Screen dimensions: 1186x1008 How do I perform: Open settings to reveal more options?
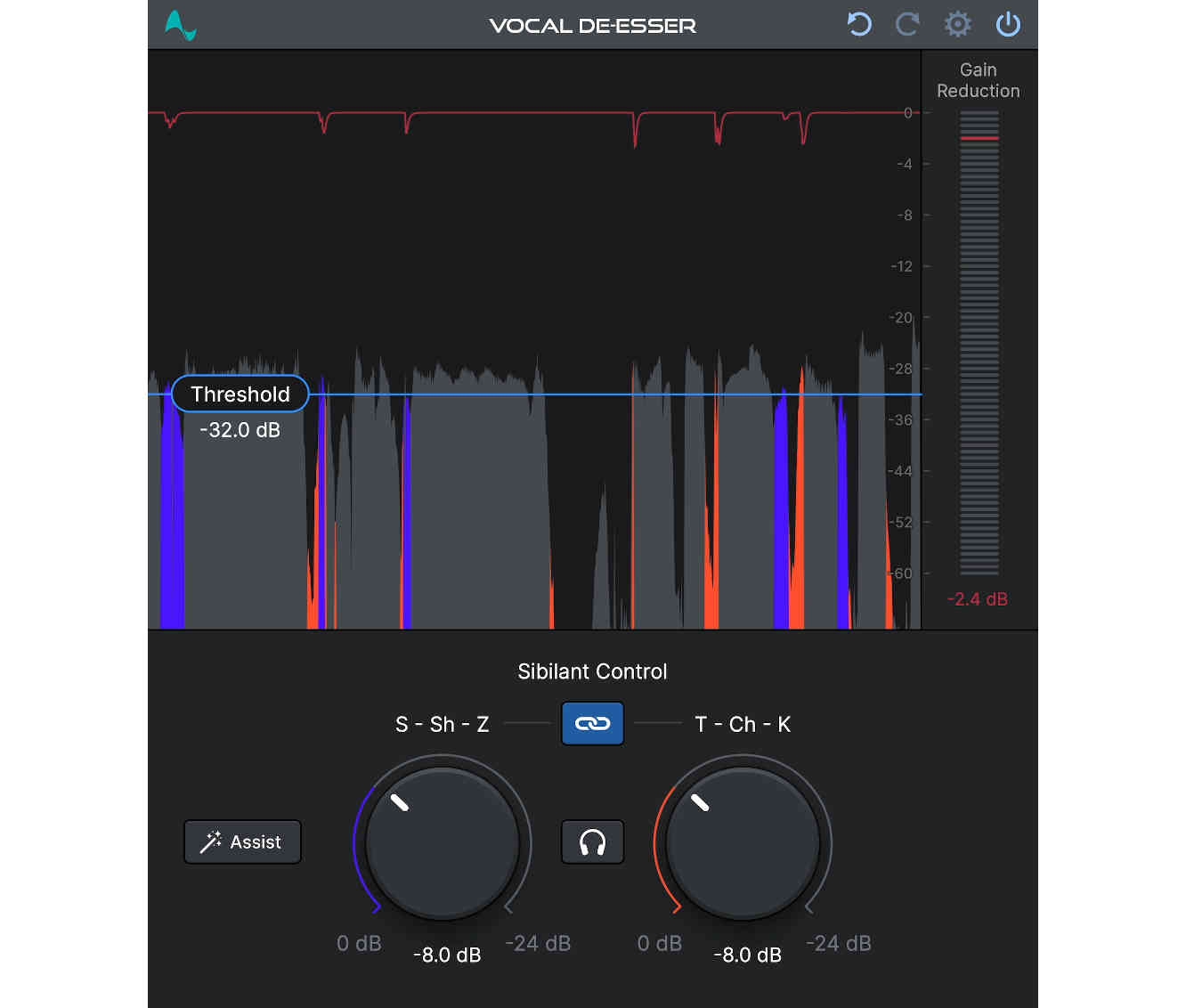point(958,25)
